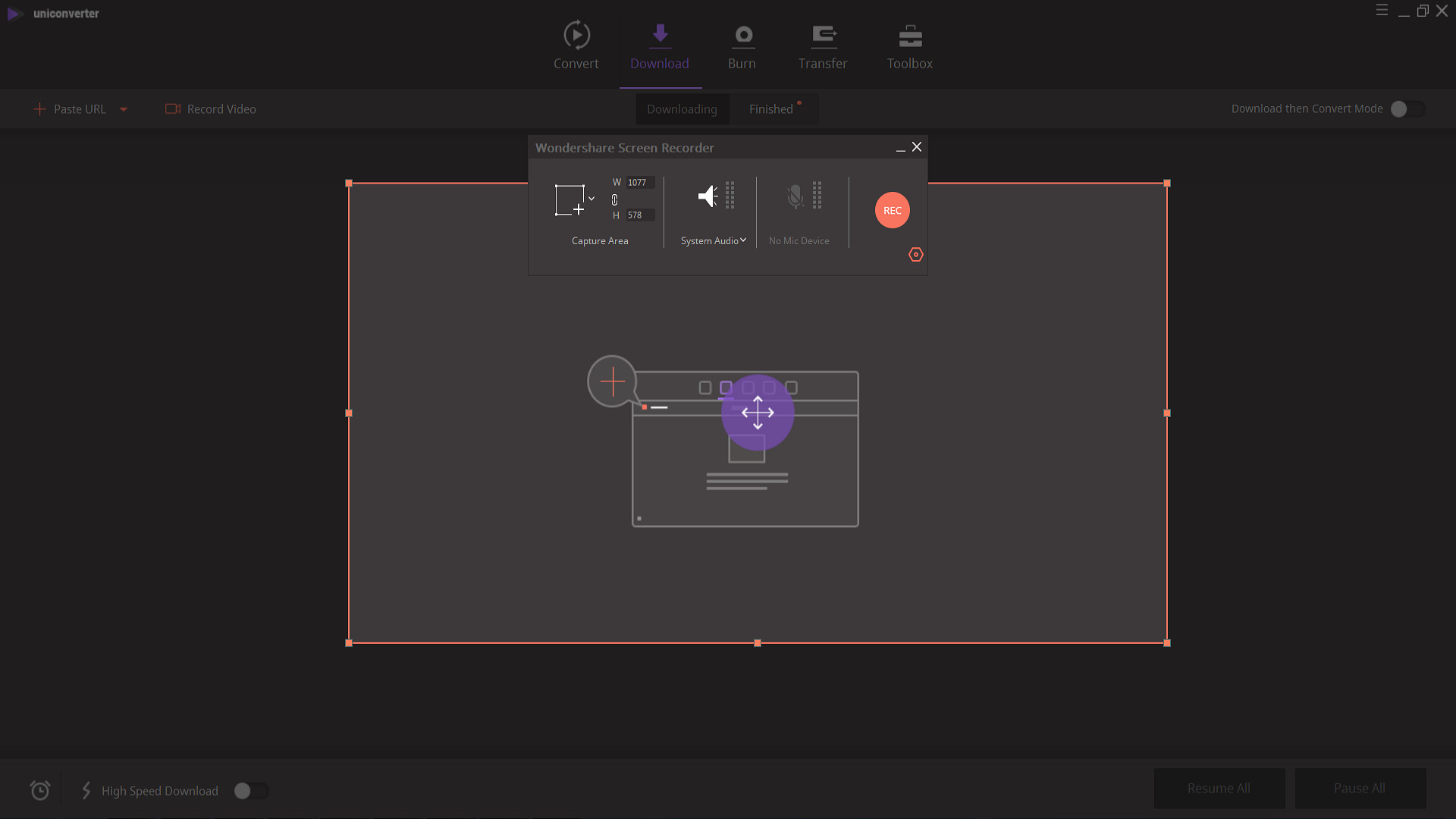Open recorder settings hexagon gear icon

[x=916, y=255]
